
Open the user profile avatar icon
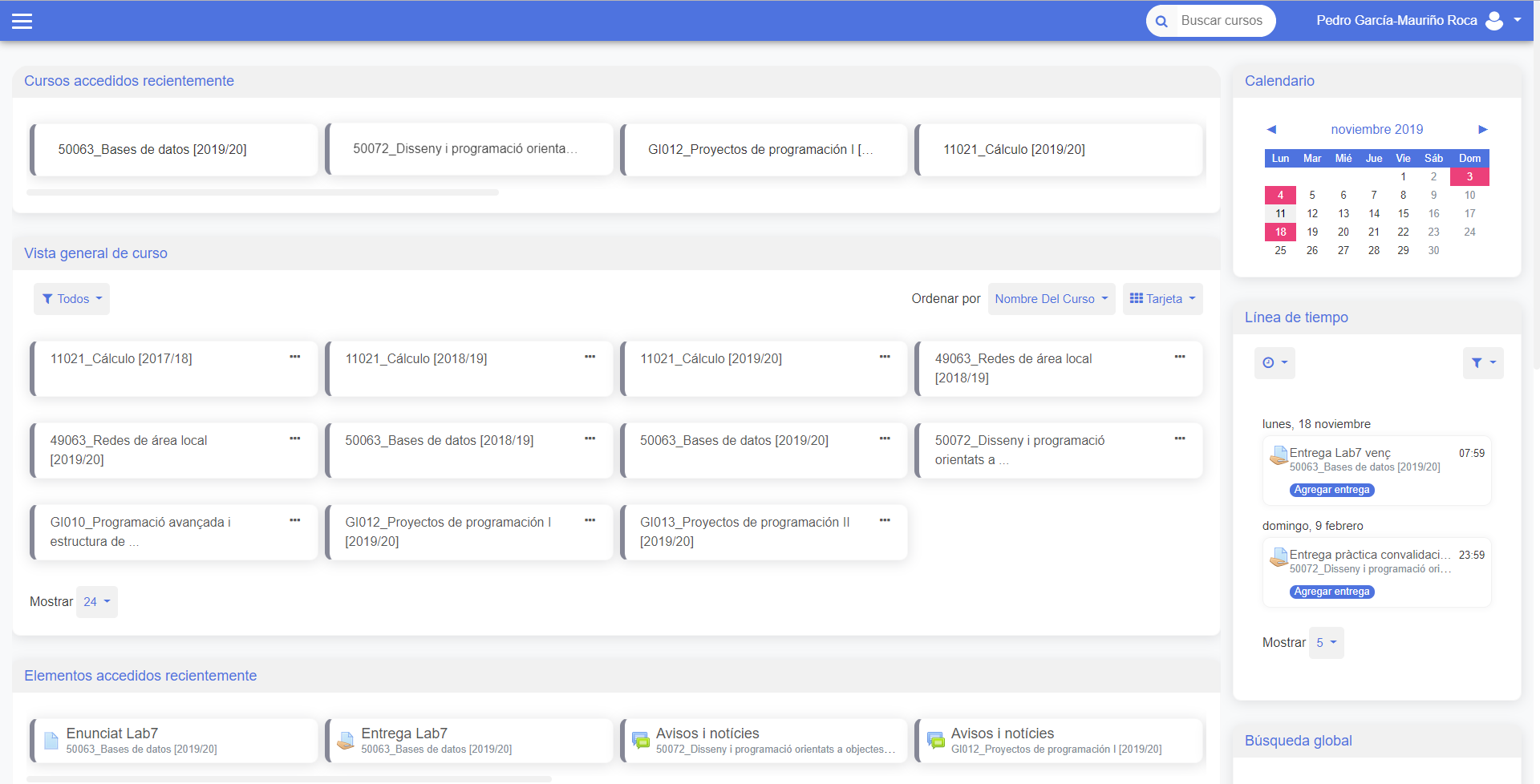(1493, 20)
